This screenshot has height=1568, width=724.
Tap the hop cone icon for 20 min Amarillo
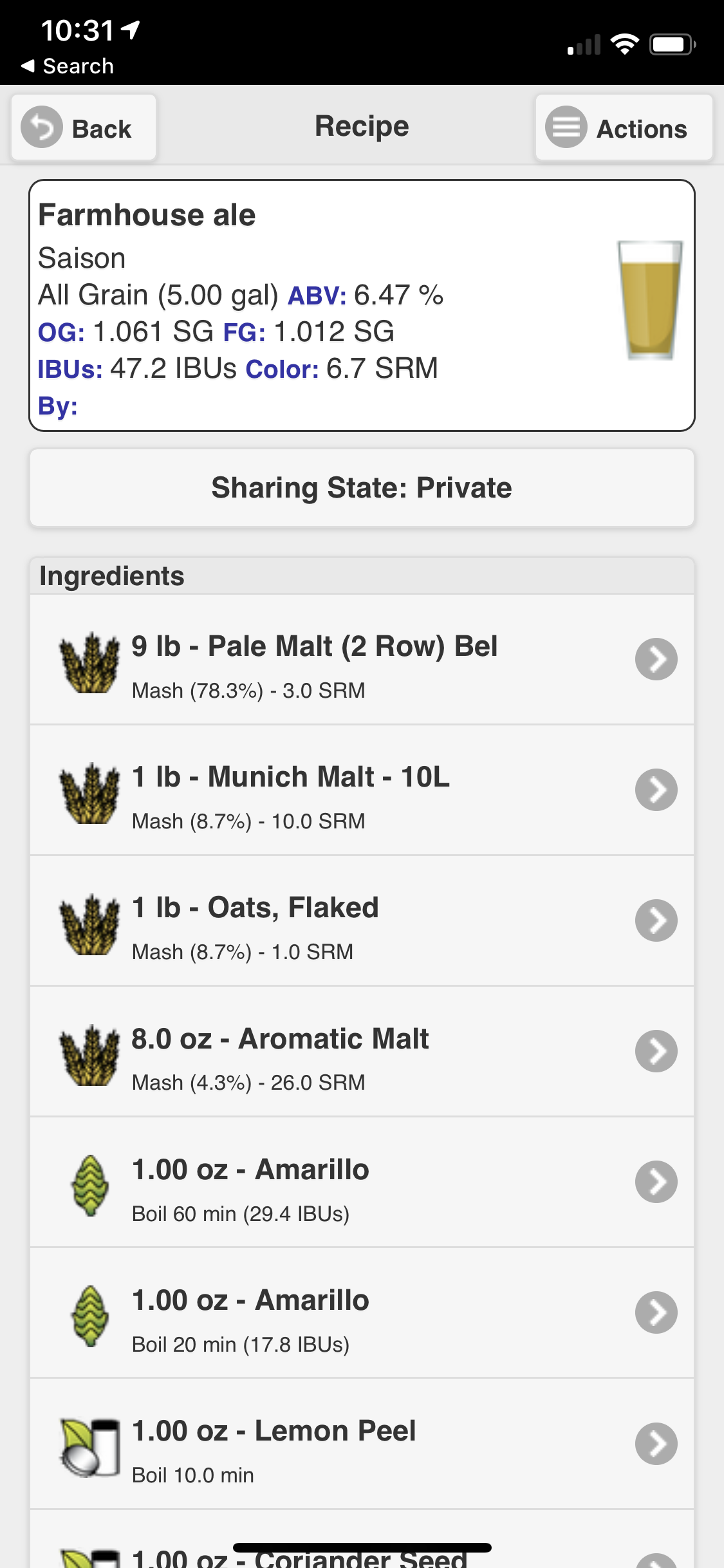coord(89,1316)
